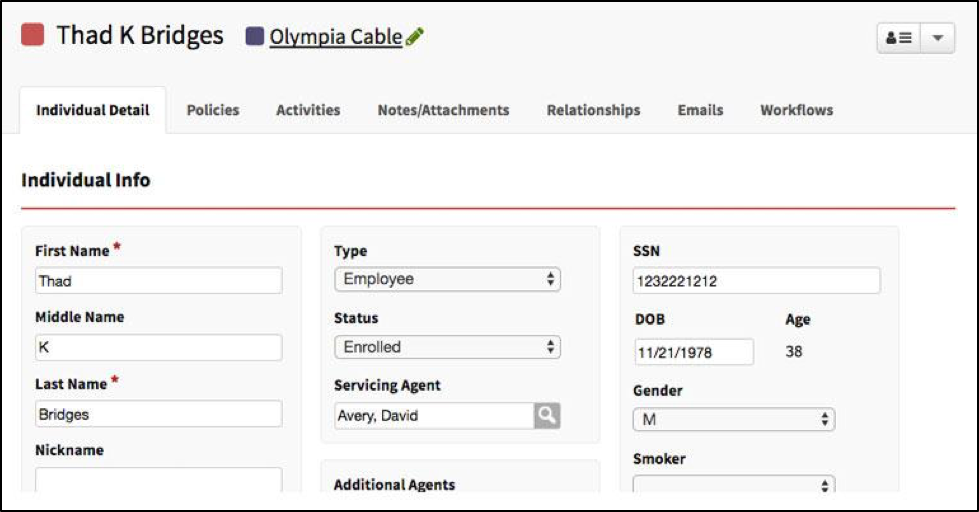Click the First Name input field
Viewport: 979px width, 512px height.
pos(159,281)
